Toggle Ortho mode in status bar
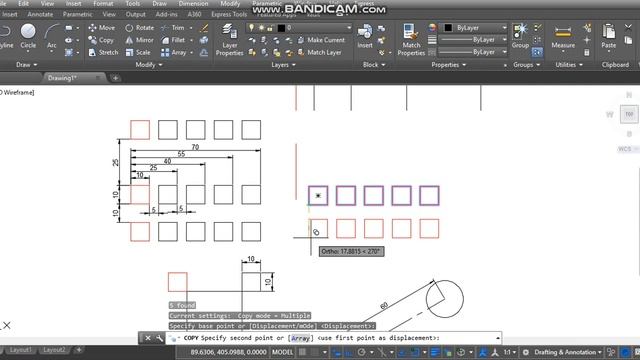640x360 pixels. 348,352
